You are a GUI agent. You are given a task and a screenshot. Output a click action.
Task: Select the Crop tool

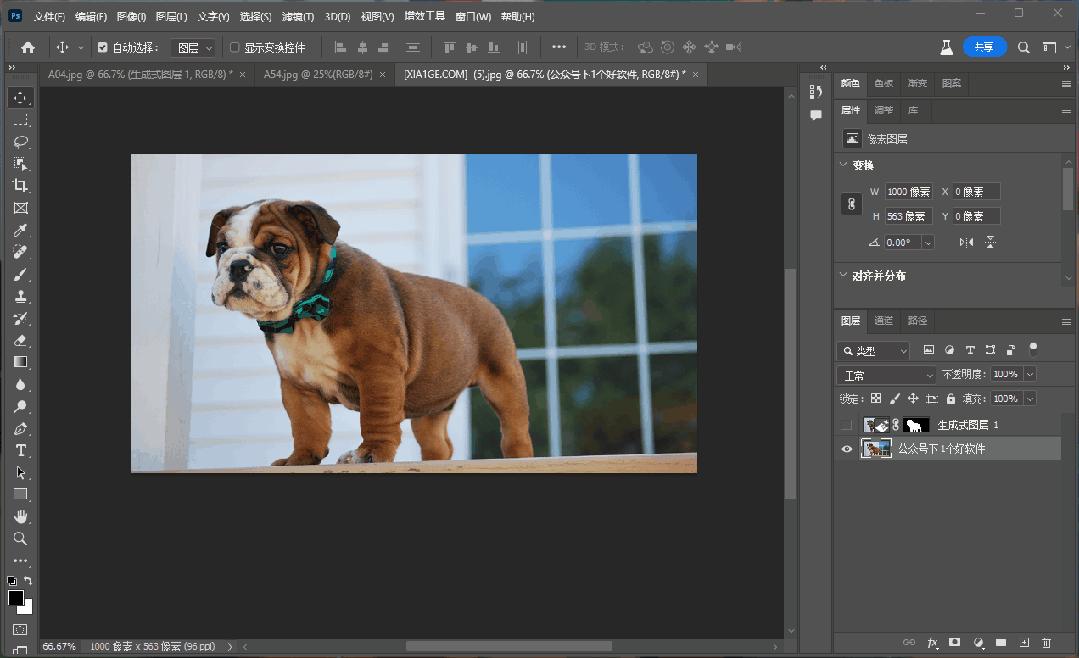pyautogui.click(x=21, y=186)
